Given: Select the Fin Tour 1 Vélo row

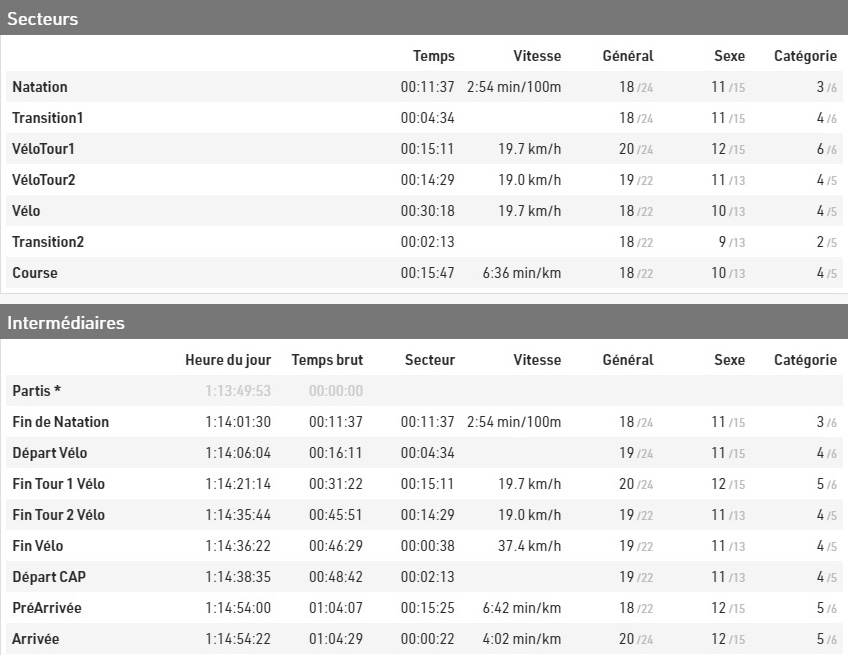Looking at the screenshot, I should tap(424, 484).
